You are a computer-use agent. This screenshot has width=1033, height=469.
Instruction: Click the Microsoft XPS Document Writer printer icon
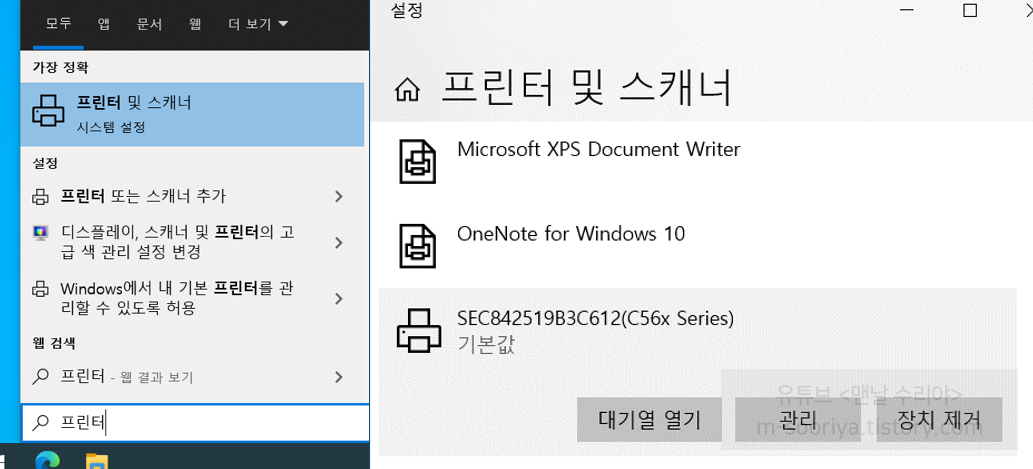pyautogui.click(x=417, y=161)
